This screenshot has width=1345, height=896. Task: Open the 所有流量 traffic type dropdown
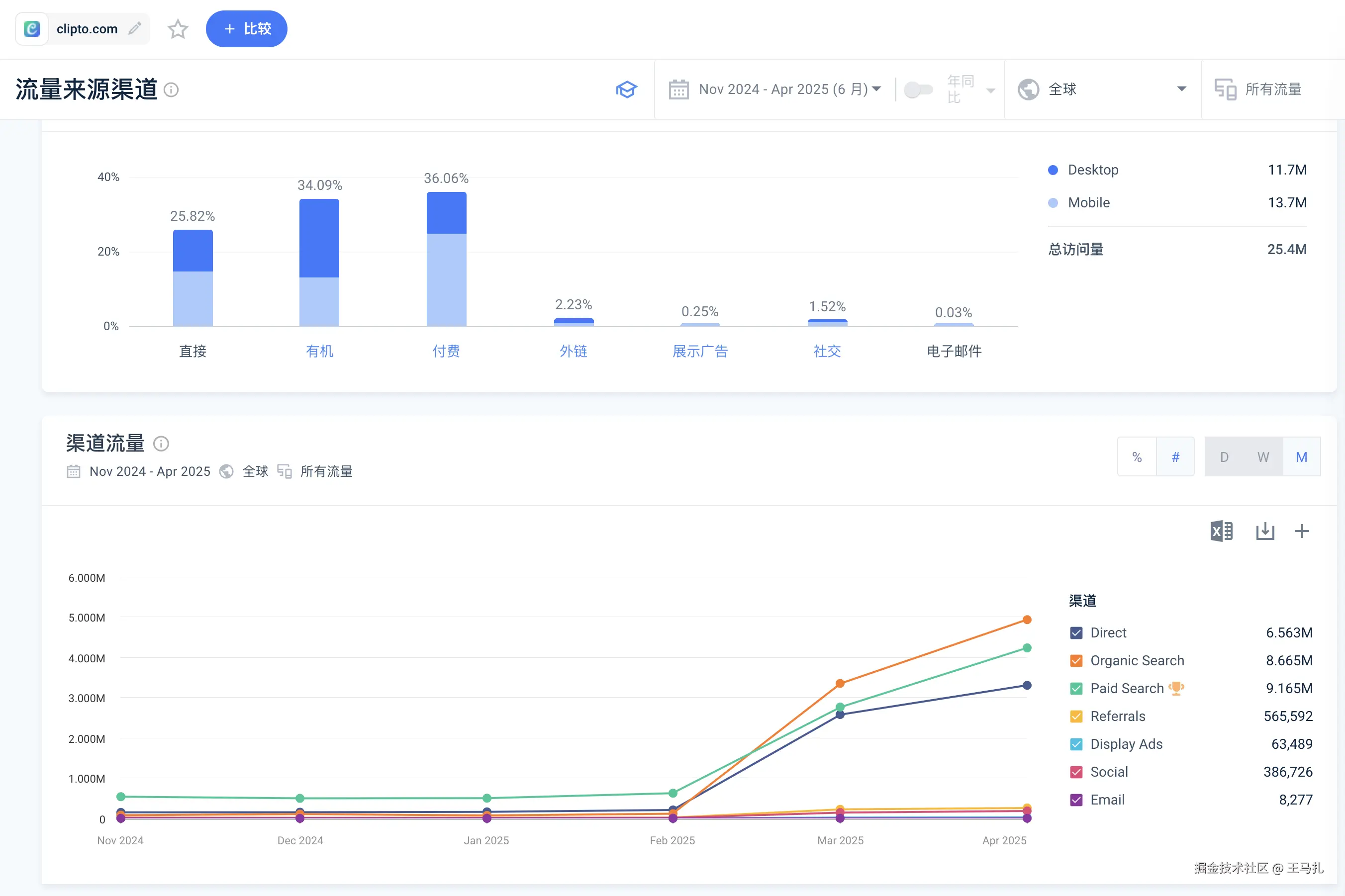tap(1272, 89)
